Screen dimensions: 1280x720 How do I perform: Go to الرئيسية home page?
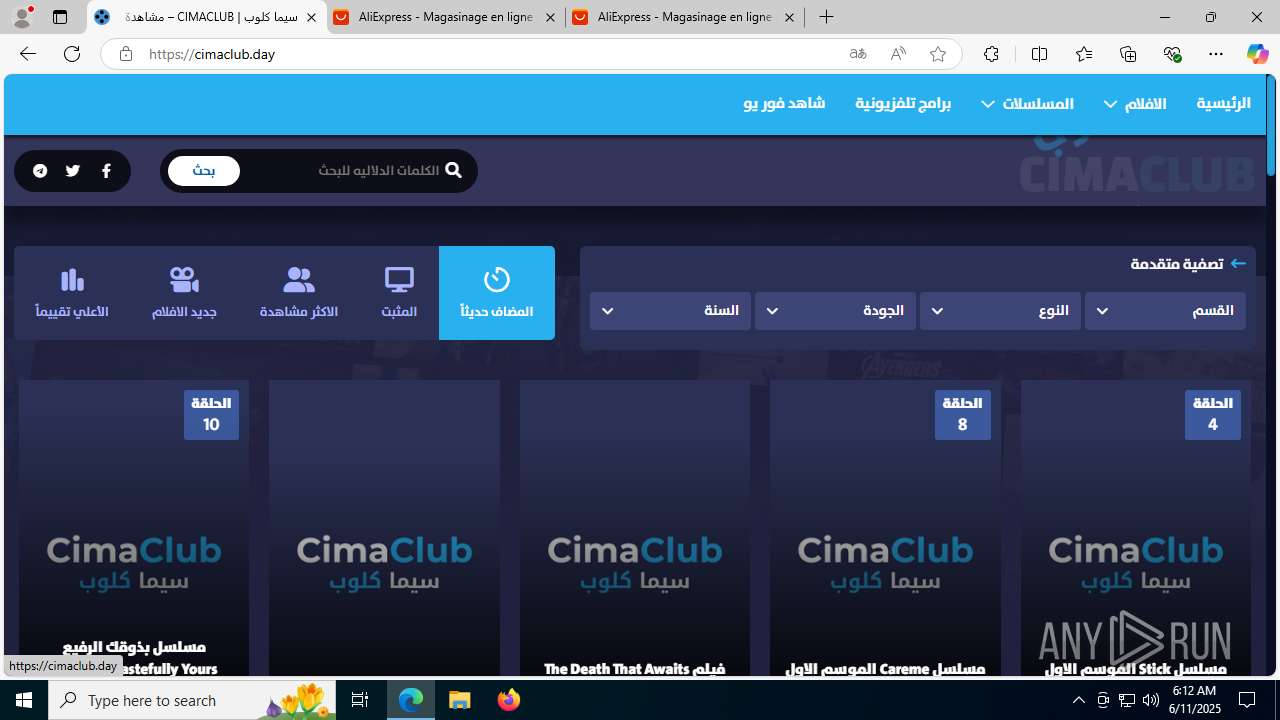point(1223,103)
